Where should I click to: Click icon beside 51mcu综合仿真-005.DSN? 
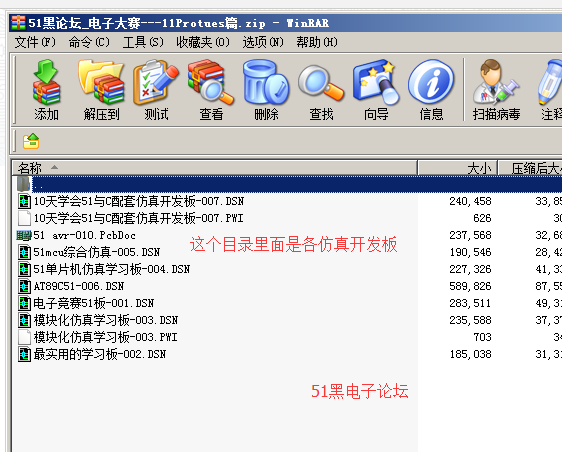point(24,252)
